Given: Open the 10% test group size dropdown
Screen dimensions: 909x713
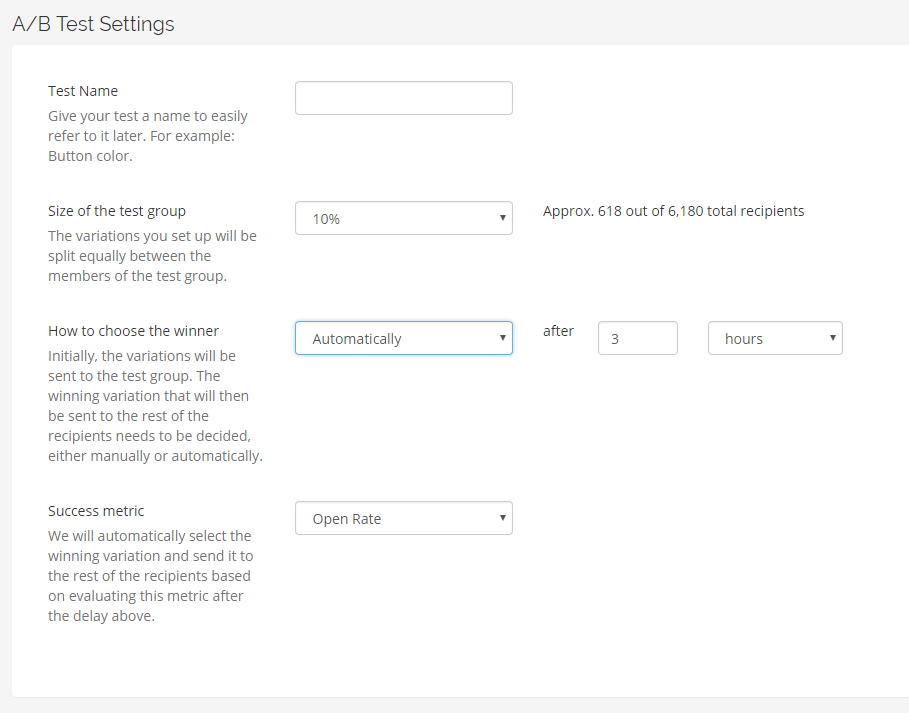Looking at the screenshot, I should pyautogui.click(x=403, y=218).
